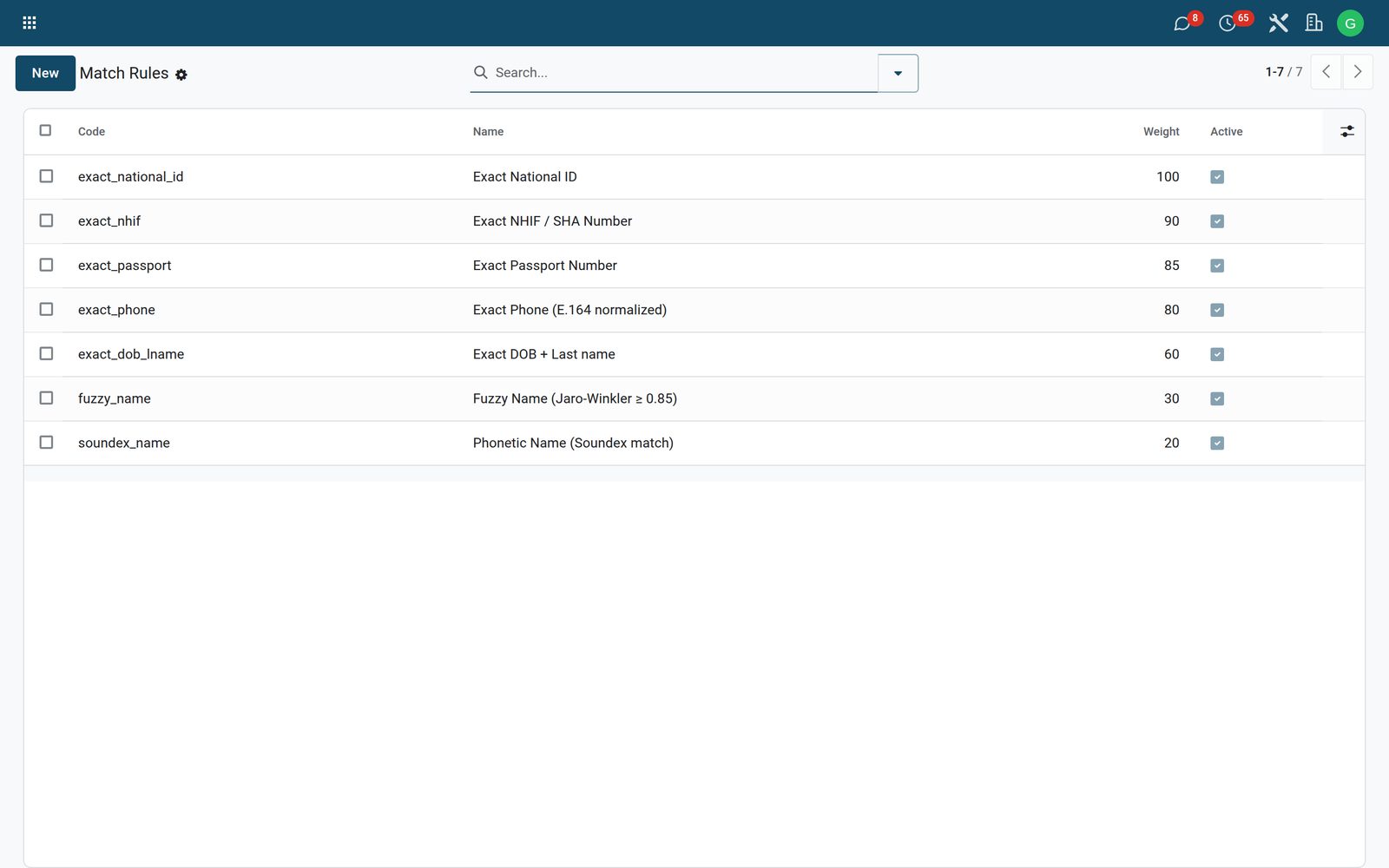Select the fuzzy_name row checkbox
1389x868 pixels.
[x=46, y=398]
